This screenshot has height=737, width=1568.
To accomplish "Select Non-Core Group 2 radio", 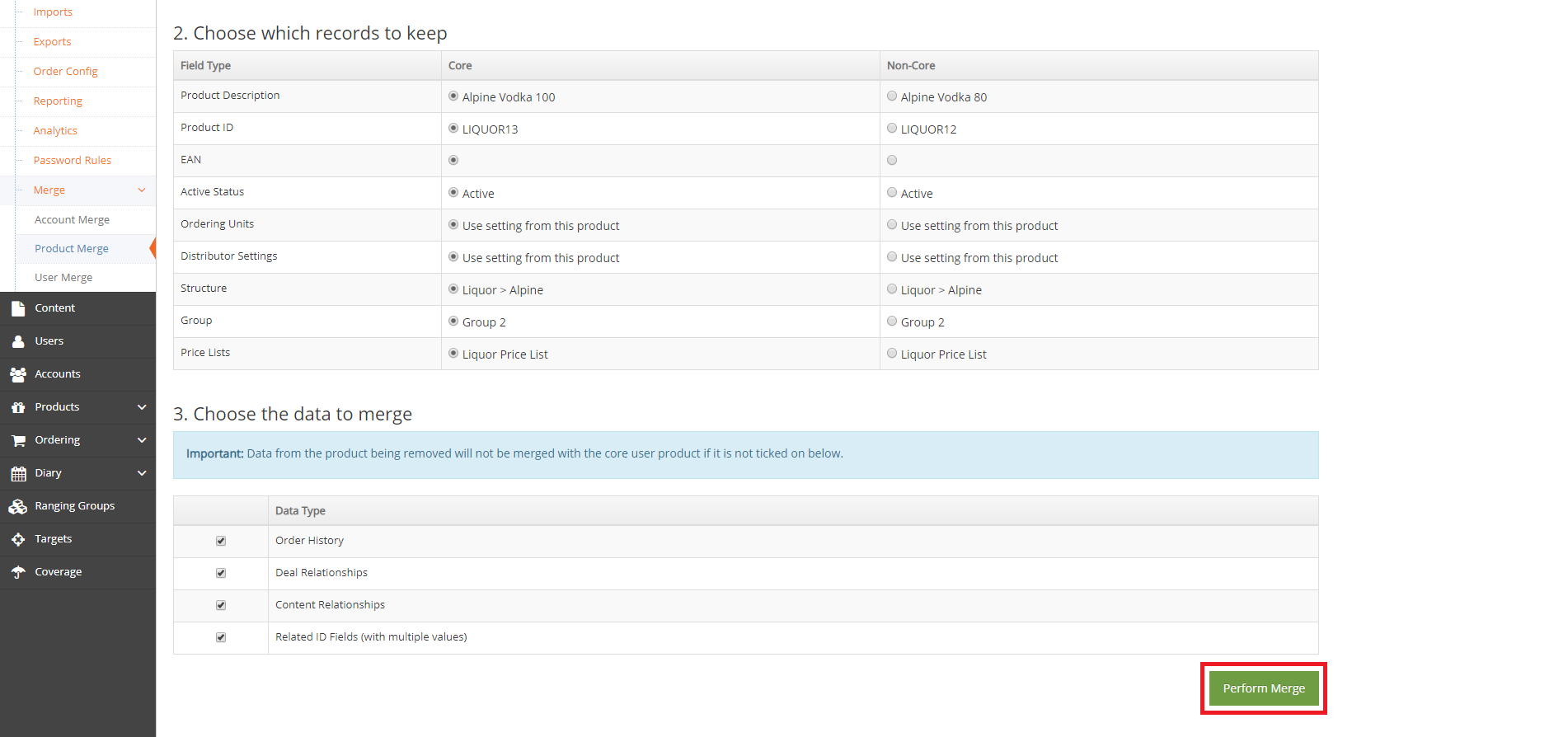I will coord(892,322).
